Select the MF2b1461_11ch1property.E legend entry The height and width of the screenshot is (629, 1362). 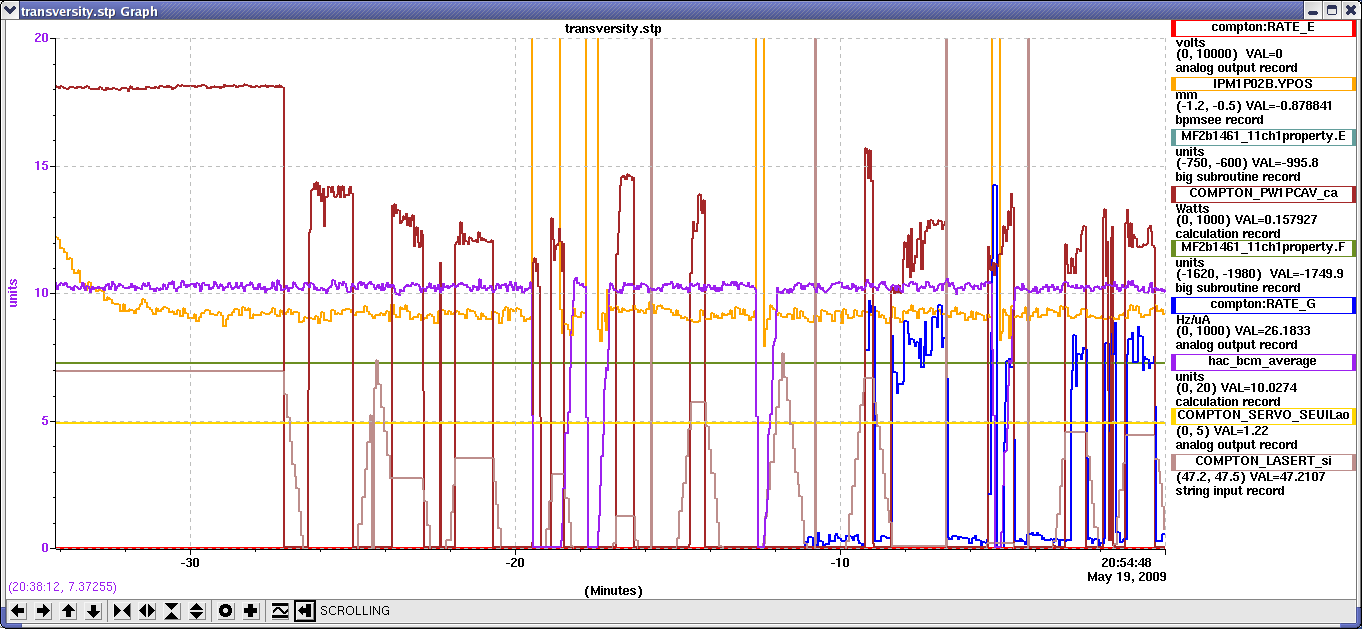[1263, 136]
